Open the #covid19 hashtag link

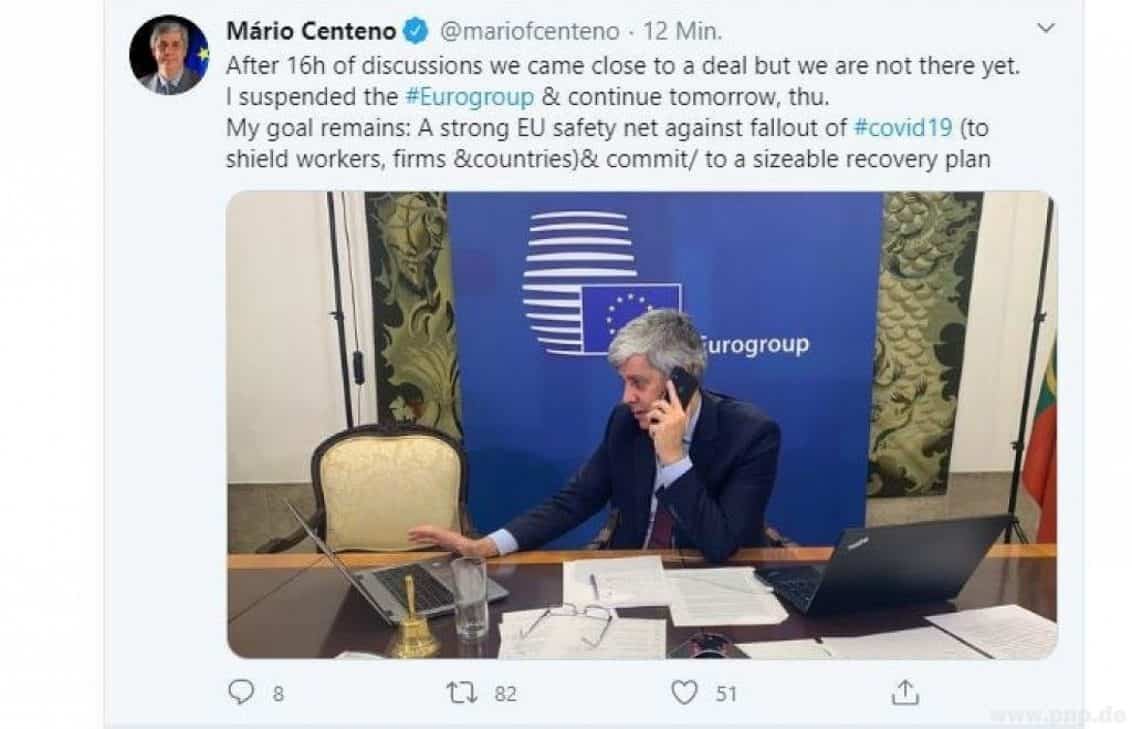pos(903,128)
